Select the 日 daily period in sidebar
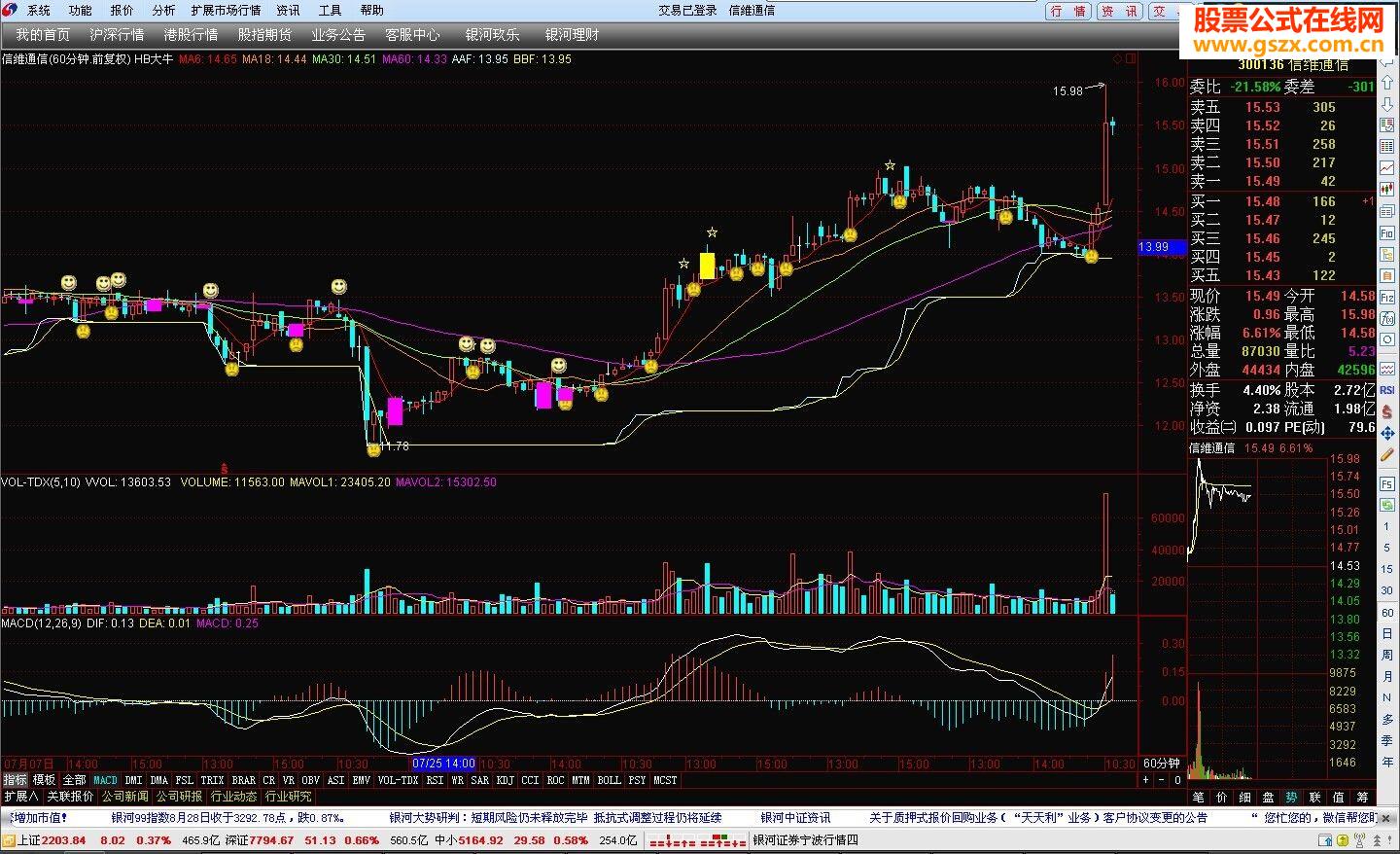The height and width of the screenshot is (854, 1400). (1387, 633)
